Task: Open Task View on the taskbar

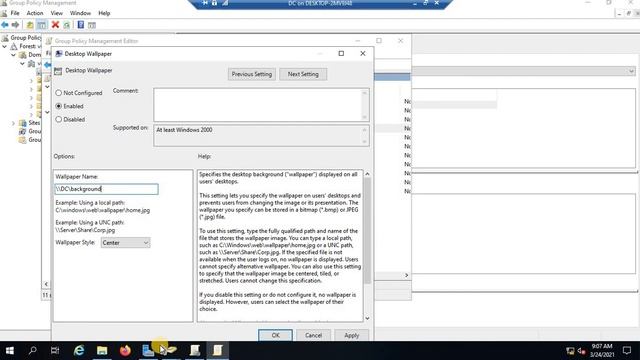Action: (55, 350)
